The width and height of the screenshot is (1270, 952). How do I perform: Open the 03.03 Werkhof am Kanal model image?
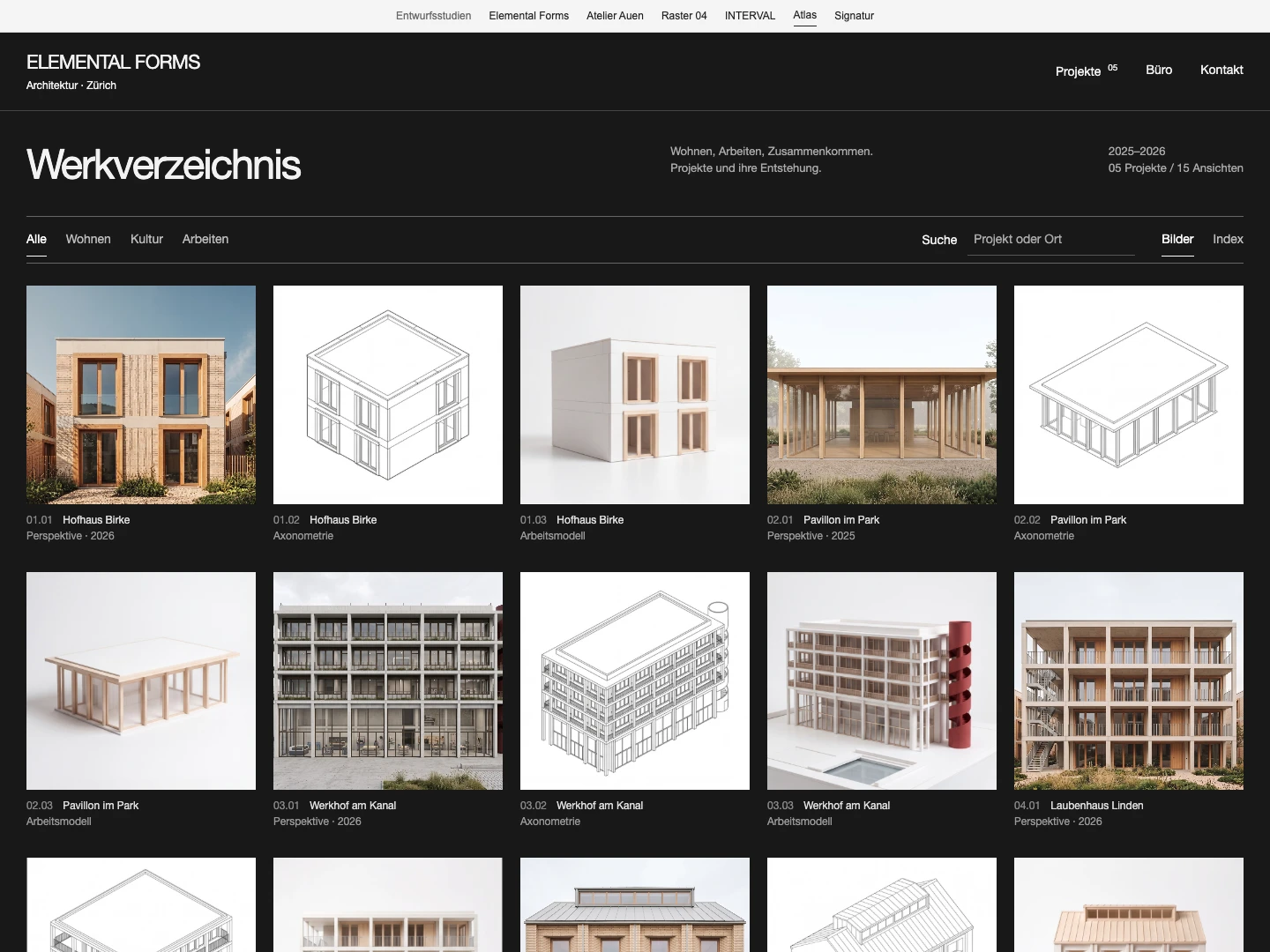click(x=882, y=681)
